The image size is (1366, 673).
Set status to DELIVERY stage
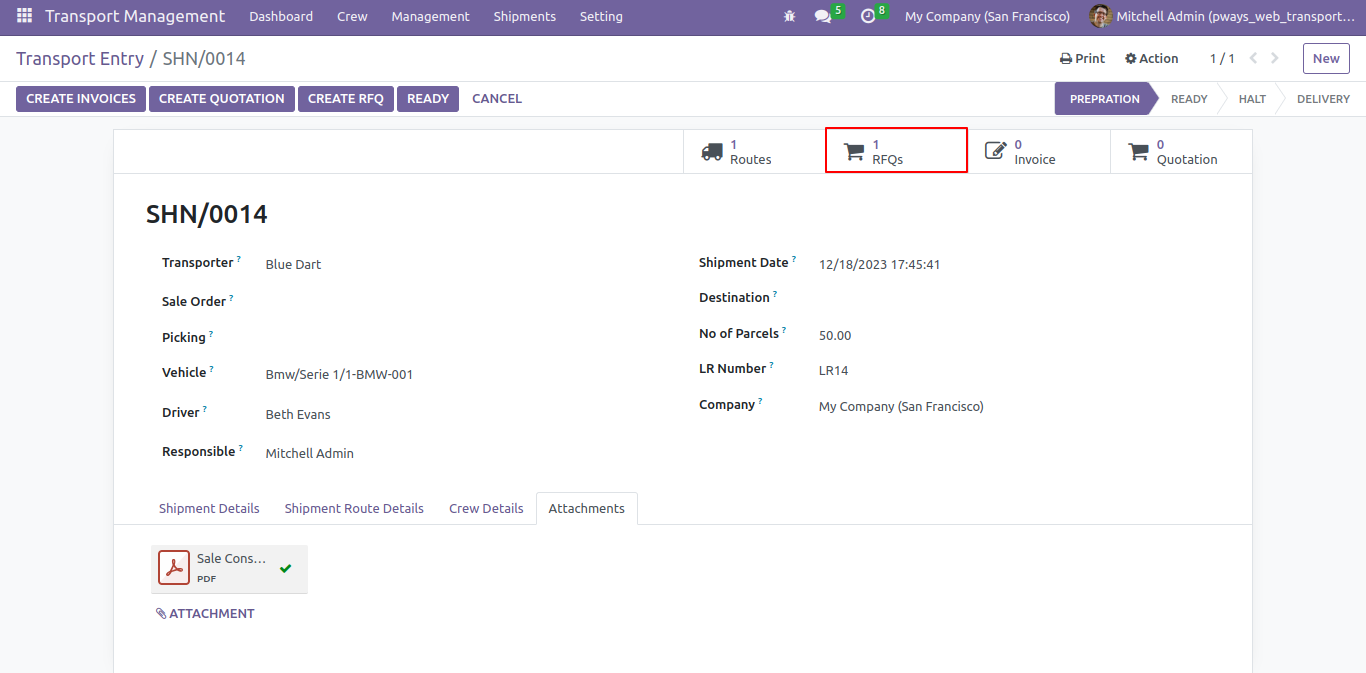tap(1323, 98)
